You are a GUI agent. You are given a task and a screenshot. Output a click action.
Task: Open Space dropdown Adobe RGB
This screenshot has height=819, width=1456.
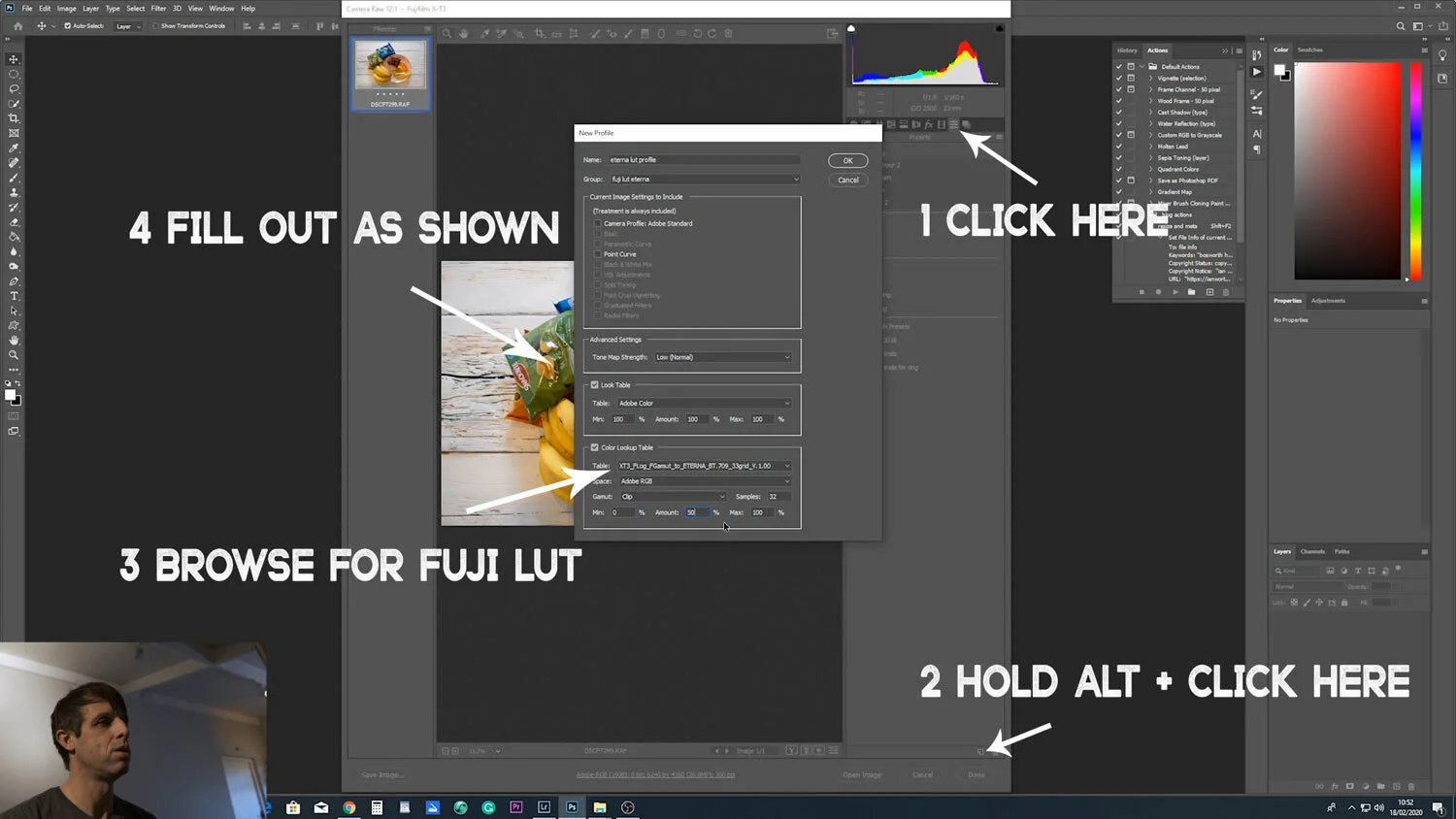pyautogui.click(x=704, y=481)
